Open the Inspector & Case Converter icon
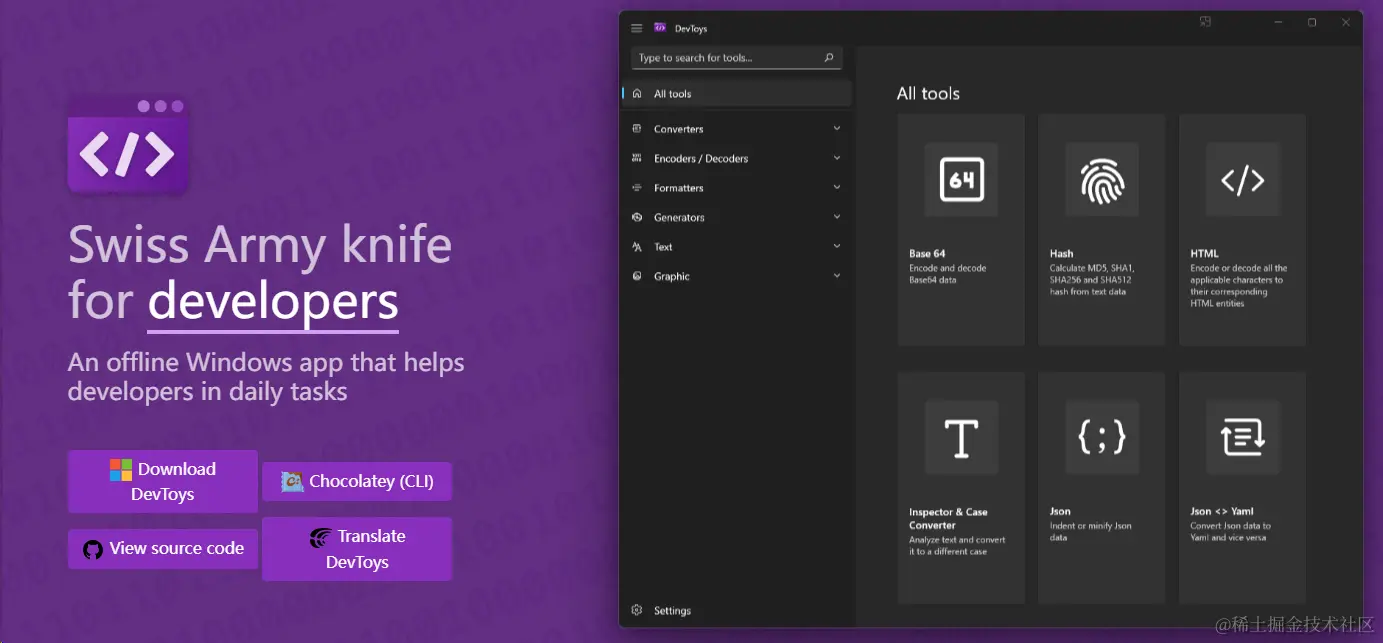This screenshot has height=643, width=1383. tap(961, 438)
